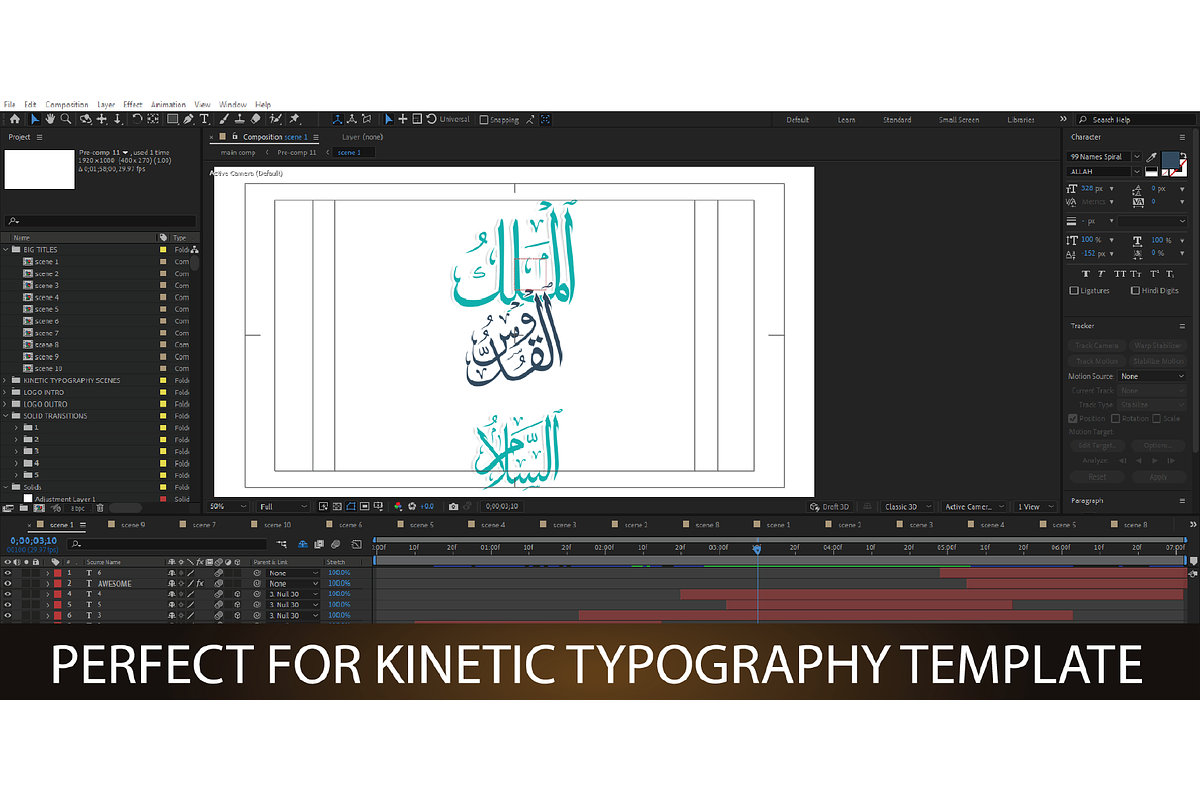Viewport: 1200px width, 800px height.
Task: Click the motion blur enable icon in timeline
Action: pos(335,544)
